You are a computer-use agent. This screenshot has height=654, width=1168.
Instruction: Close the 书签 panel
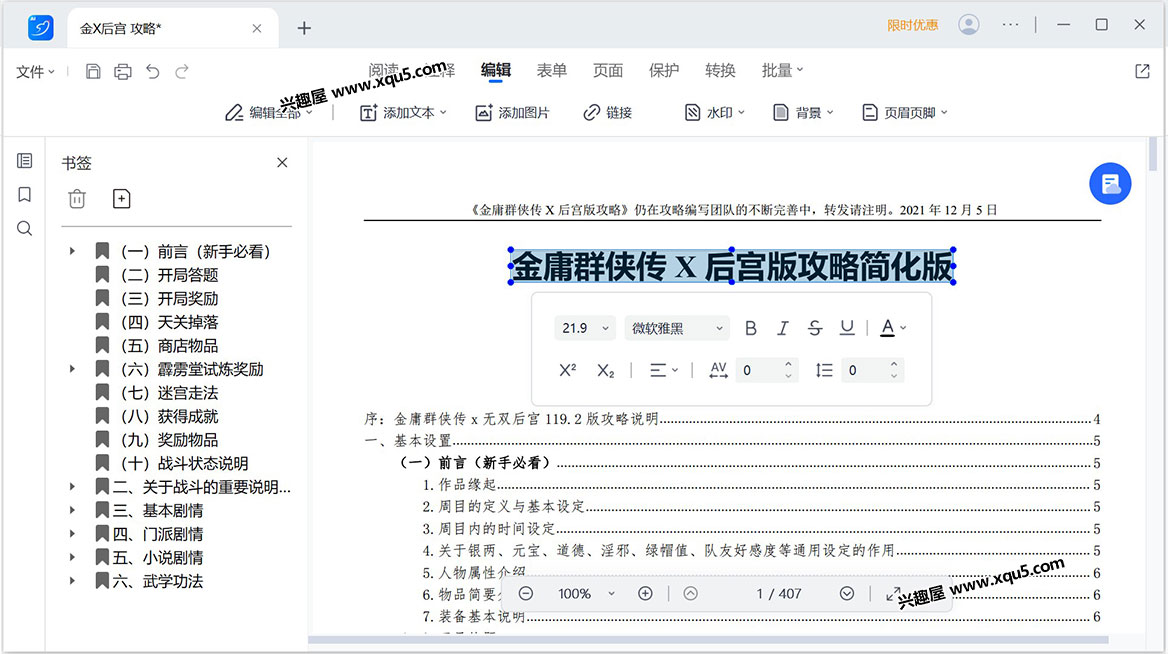click(x=282, y=162)
